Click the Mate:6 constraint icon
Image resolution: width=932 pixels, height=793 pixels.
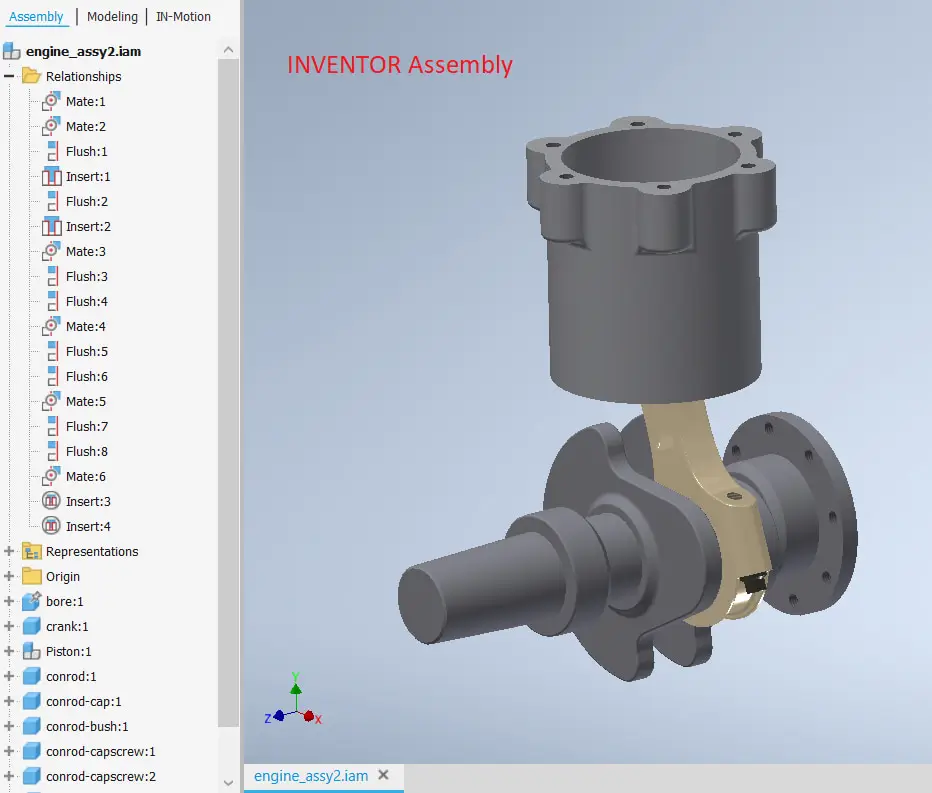[x=52, y=476]
